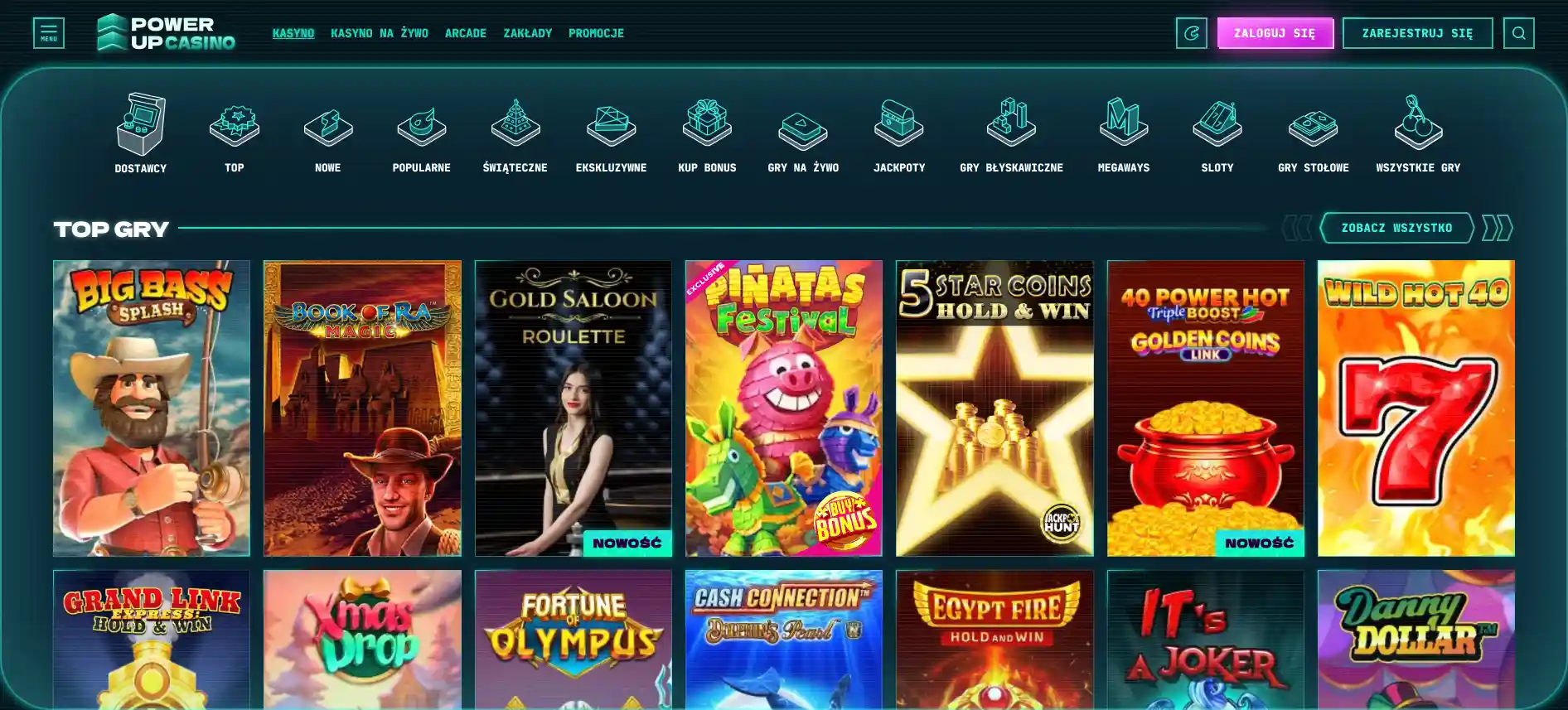The width and height of the screenshot is (1568, 710).
Task: Click the Zobacz wszystko button
Action: coord(1397,228)
